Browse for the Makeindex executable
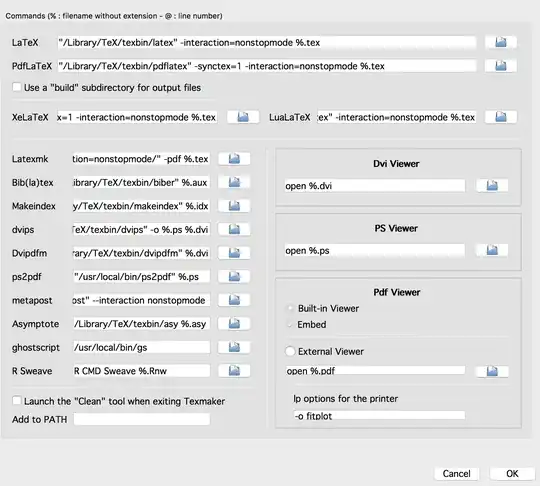Viewport: 540px width, 486px height. pyautogui.click(x=234, y=206)
